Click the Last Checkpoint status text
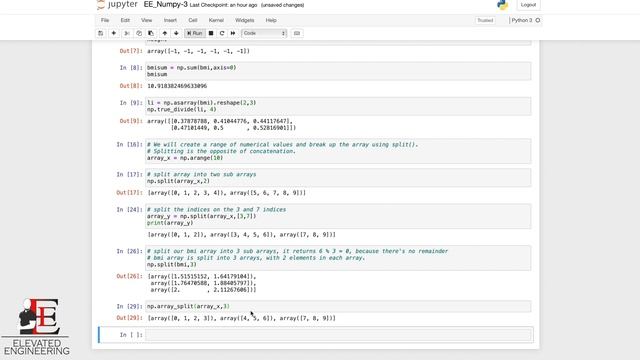The image size is (640, 360). [x=223, y=5]
